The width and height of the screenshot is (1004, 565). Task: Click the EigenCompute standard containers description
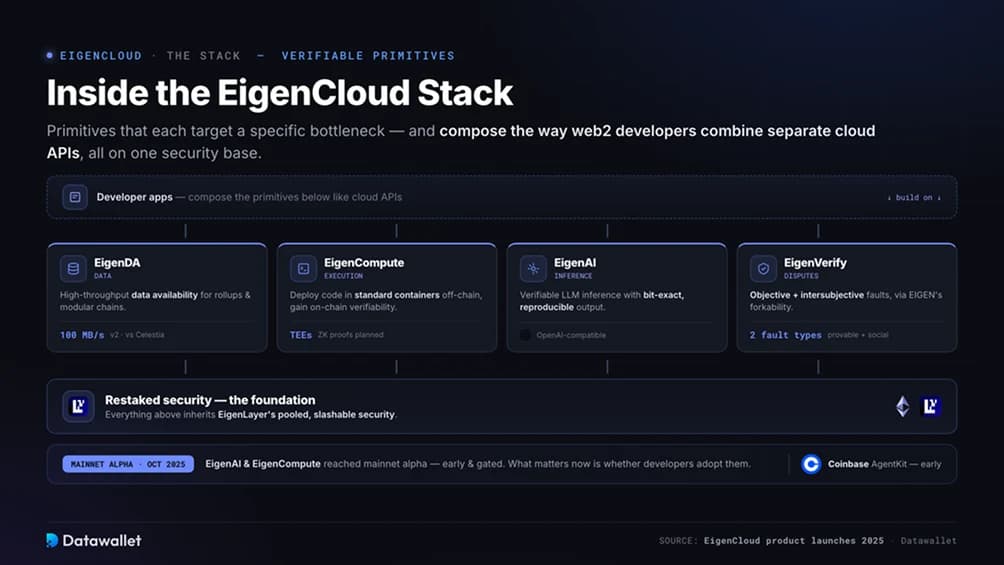[385, 301]
